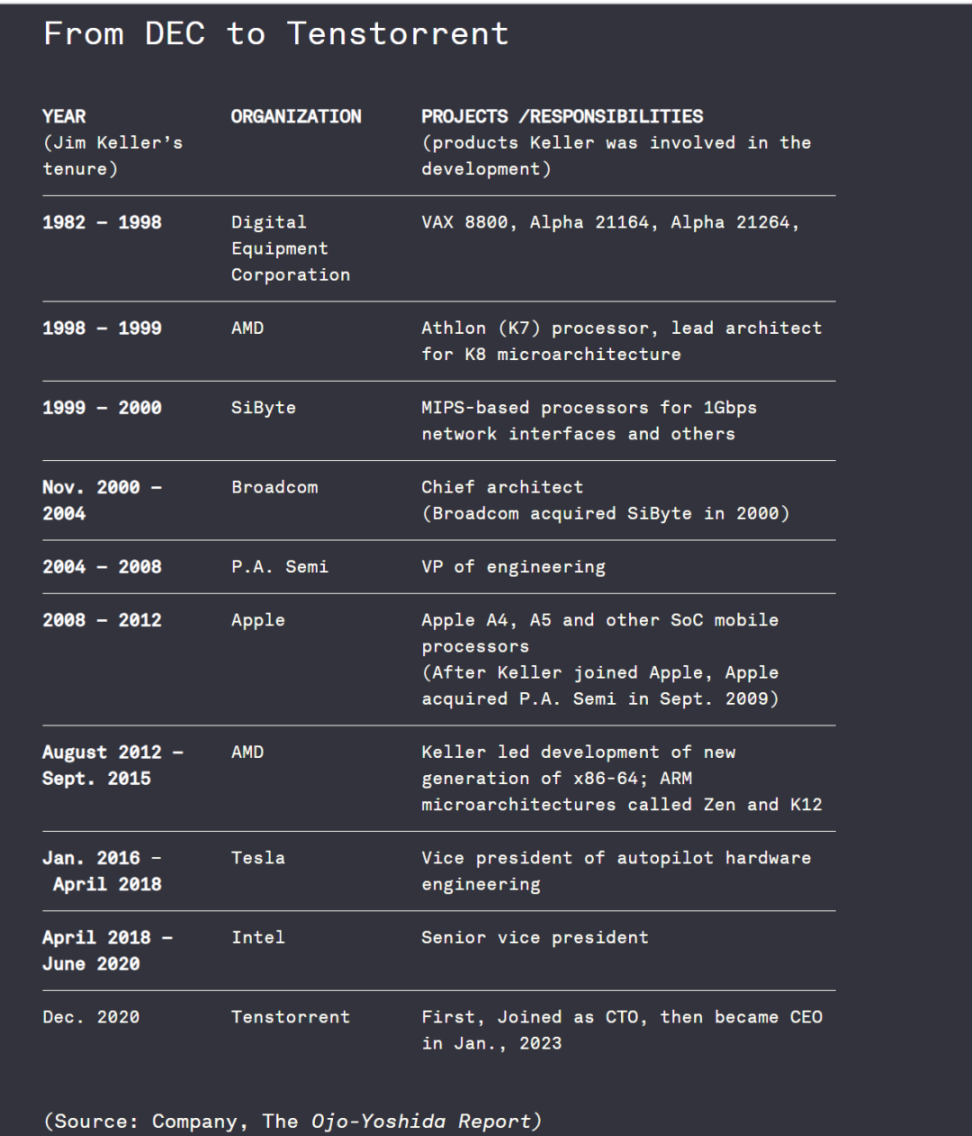Select the '1998 – 1999' year cell
This screenshot has width=972, height=1136.
coord(102,328)
